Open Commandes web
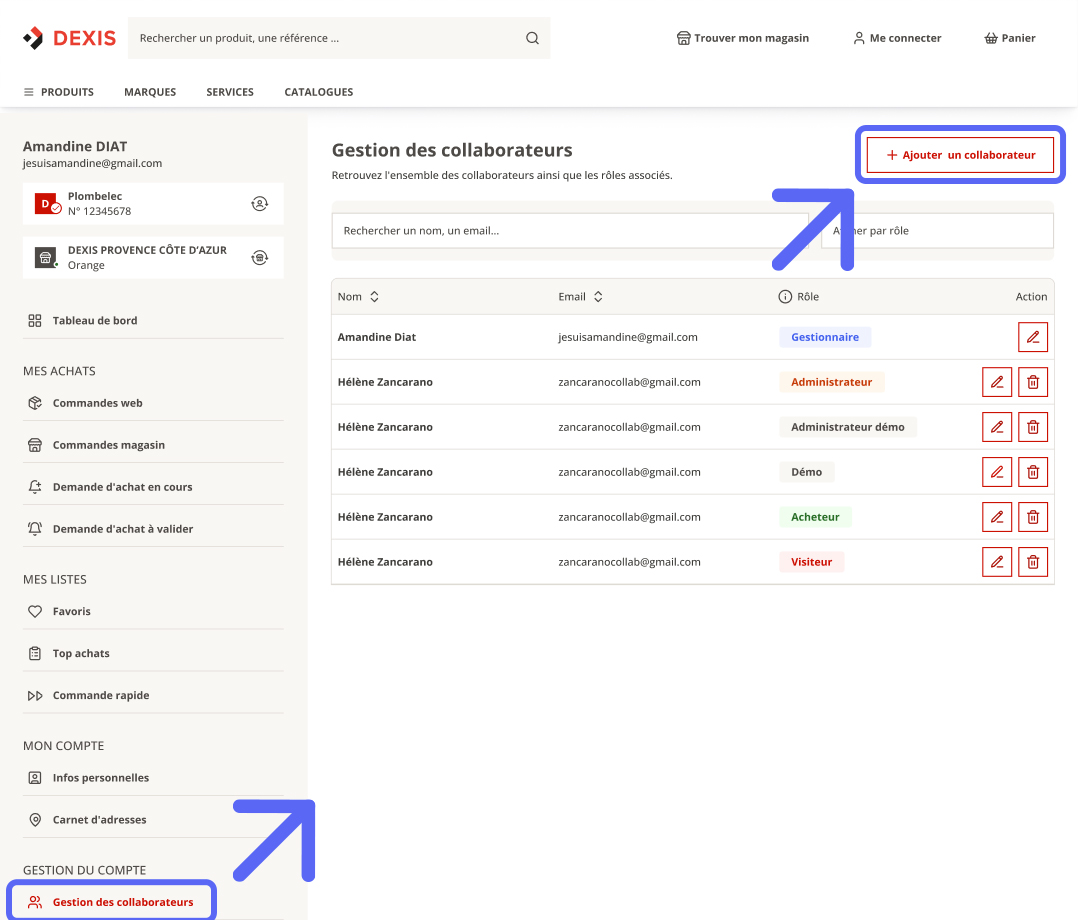 pyautogui.click(x=153, y=403)
